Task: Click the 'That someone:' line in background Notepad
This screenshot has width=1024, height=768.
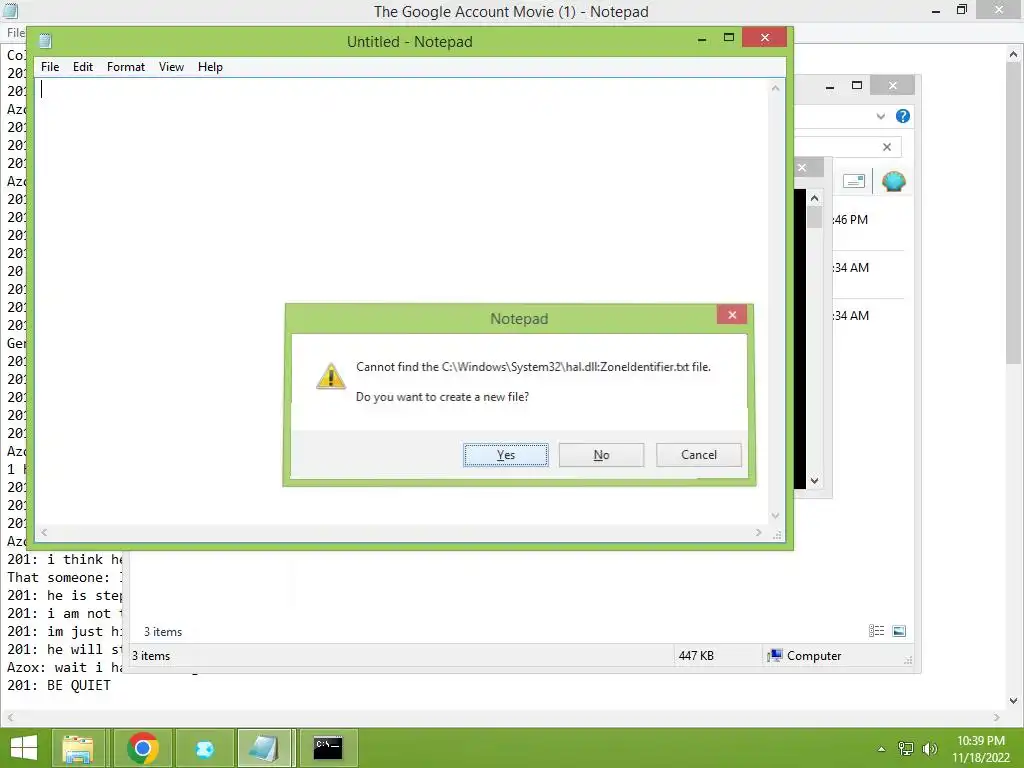Action: pyautogui.click(x=65, y=577)
